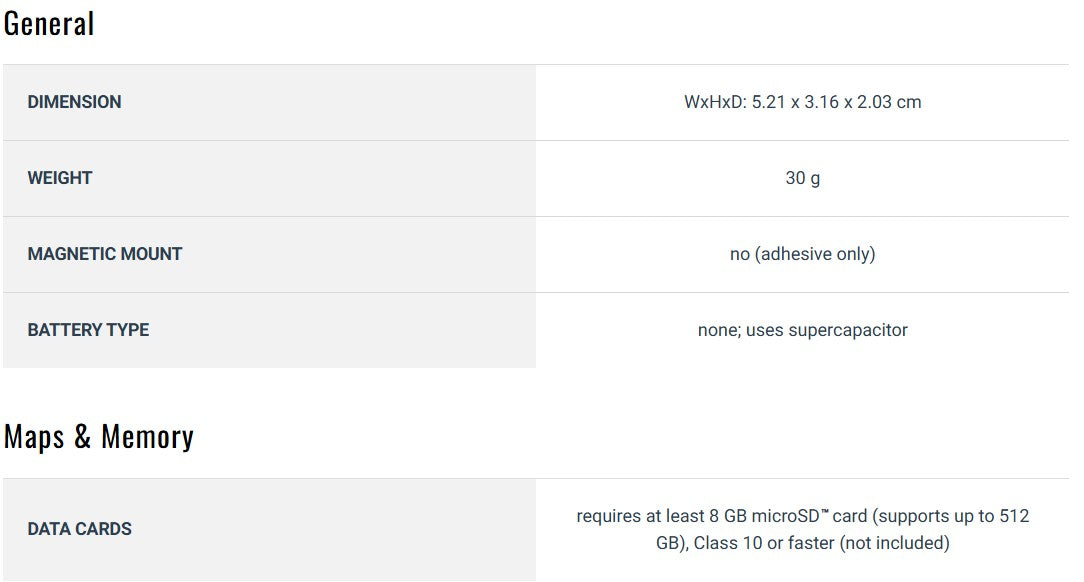Screen dimensions: 1084x582
Task: Select the WEIGHT row label
Action: 60,178
